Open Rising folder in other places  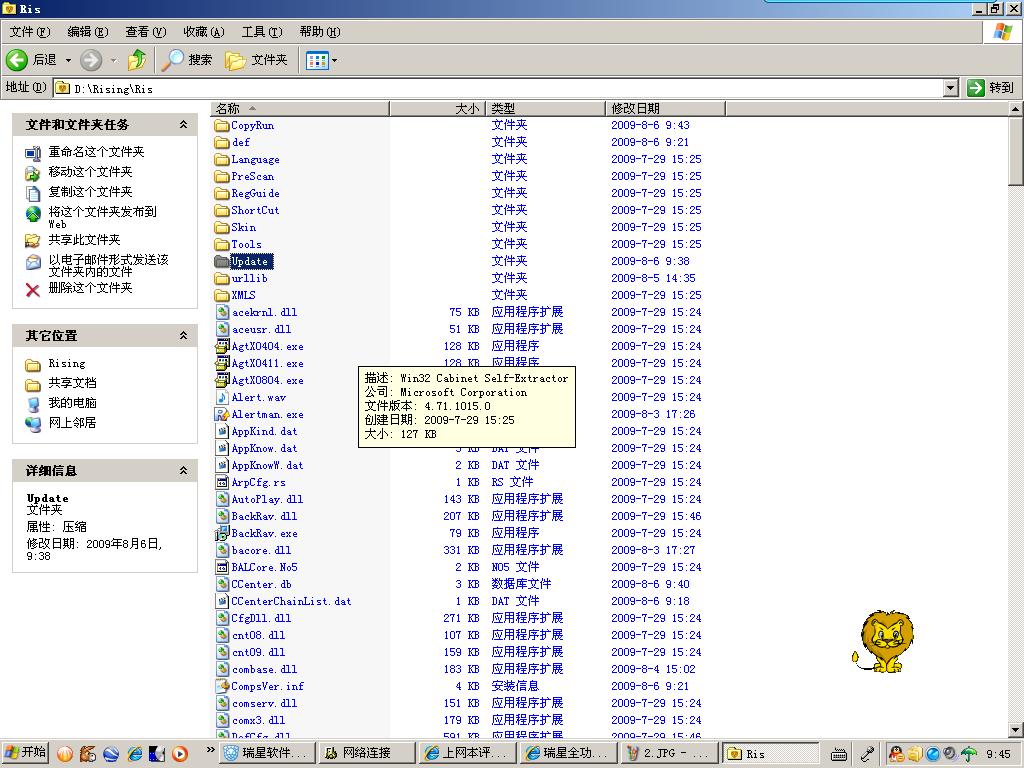coord(67,363)
